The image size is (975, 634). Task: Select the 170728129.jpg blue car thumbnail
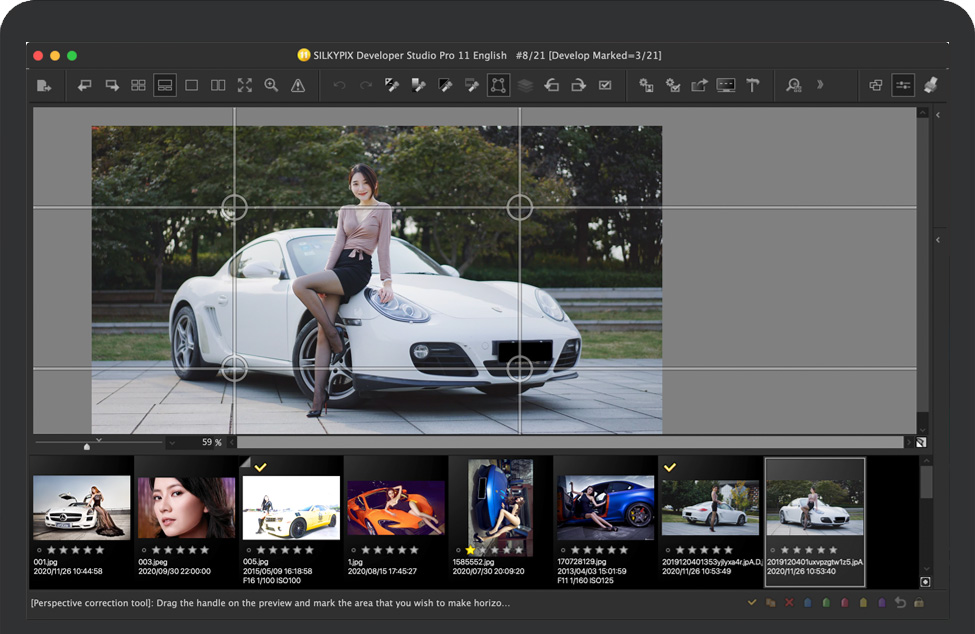click(x=605, y=507)
